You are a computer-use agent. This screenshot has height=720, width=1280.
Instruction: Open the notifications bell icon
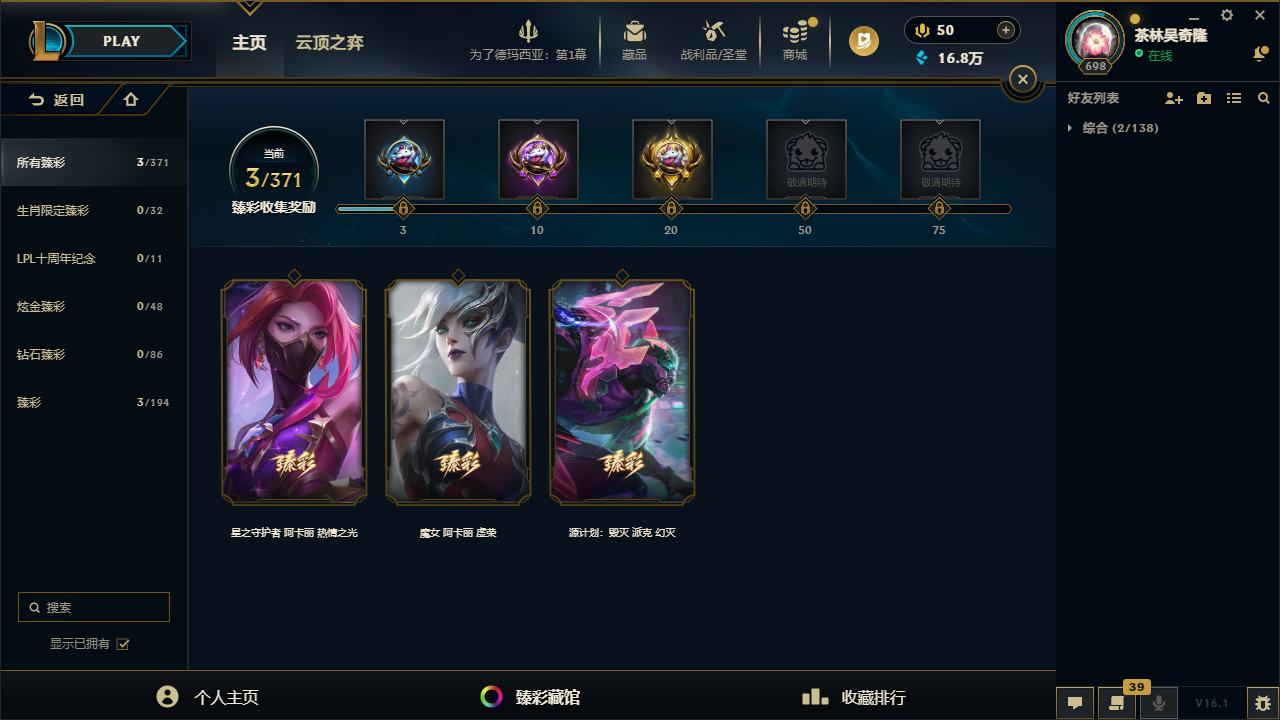[1260, 54]
